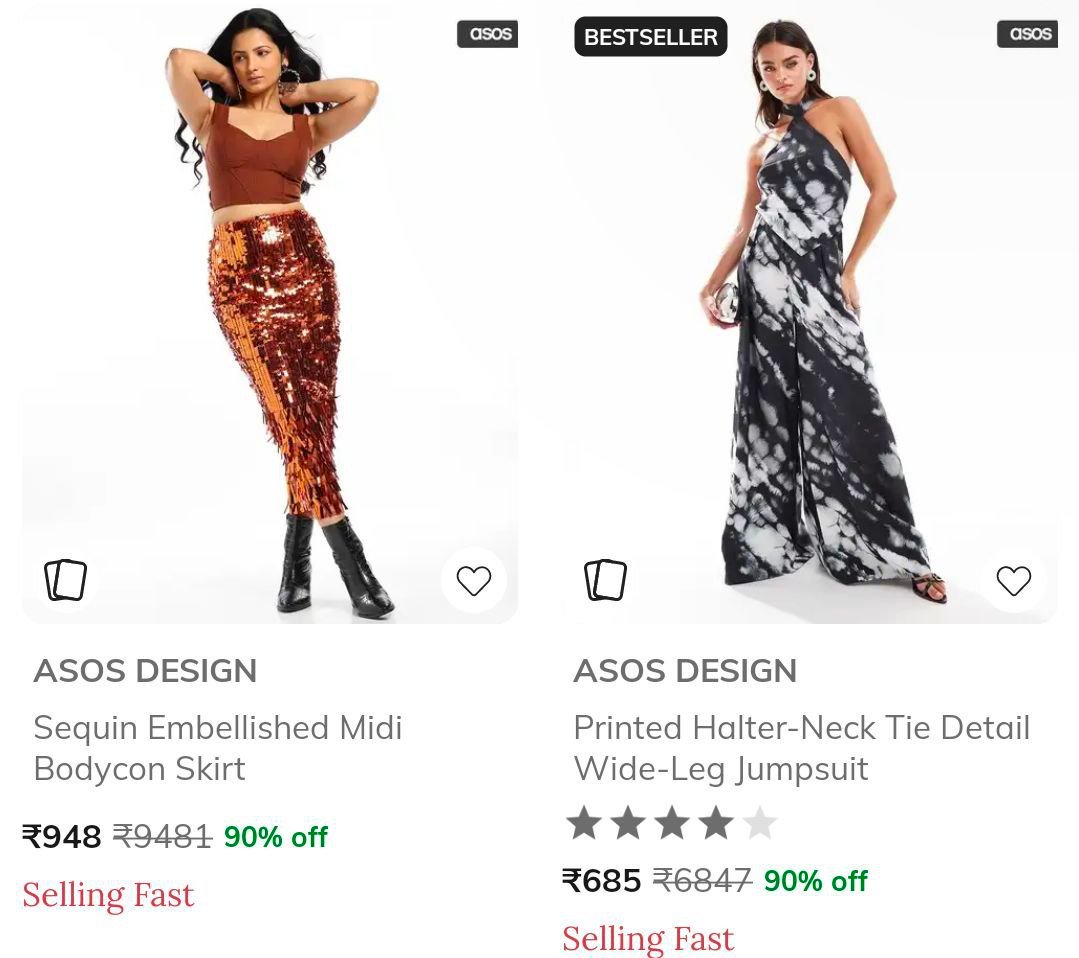1079x958 pixels.
Task: Open similar items for the sequin skirt
Action: click(x=66, y=580)
